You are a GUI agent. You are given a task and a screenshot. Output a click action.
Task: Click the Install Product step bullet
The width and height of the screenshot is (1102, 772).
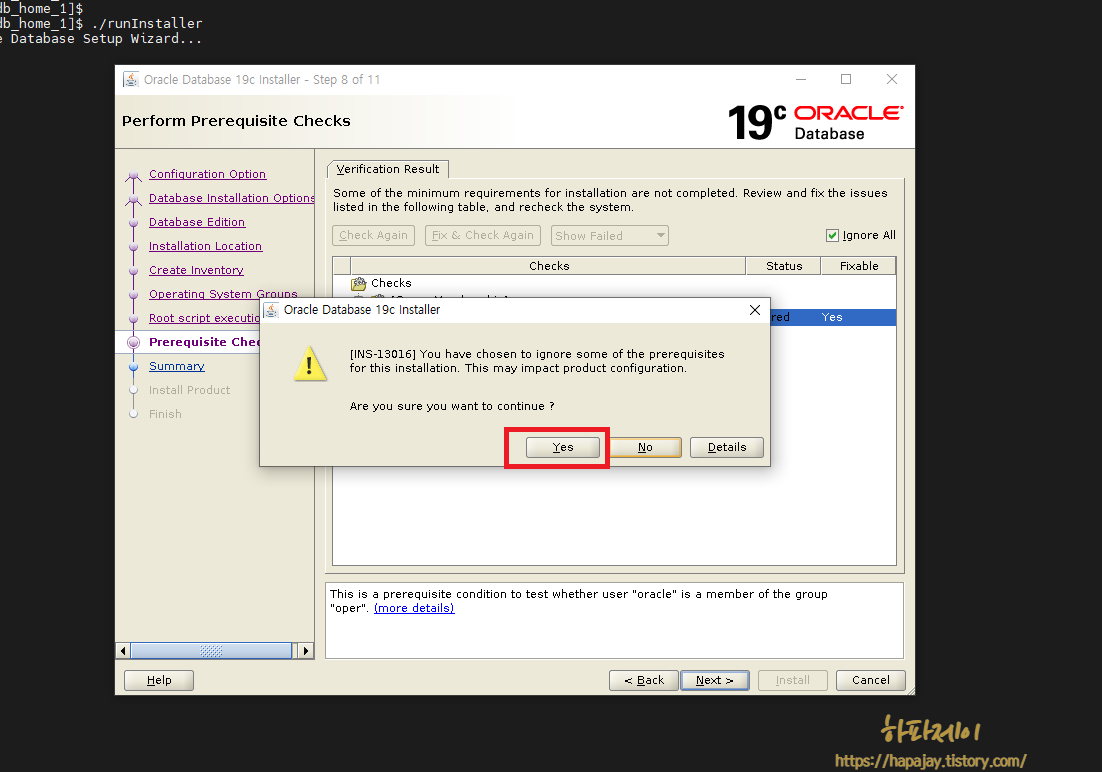(134, 390)
